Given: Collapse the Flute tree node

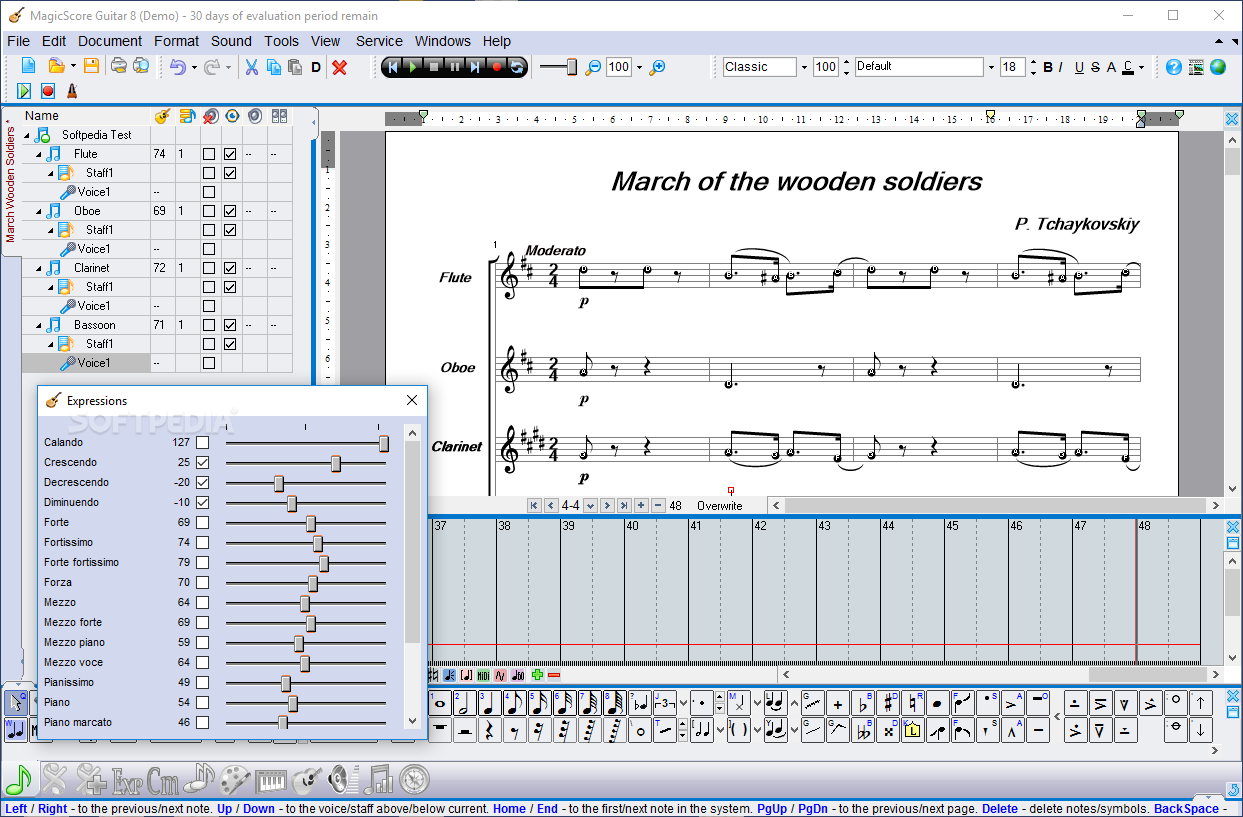Looking at the screenshot, I should [39, 155].
